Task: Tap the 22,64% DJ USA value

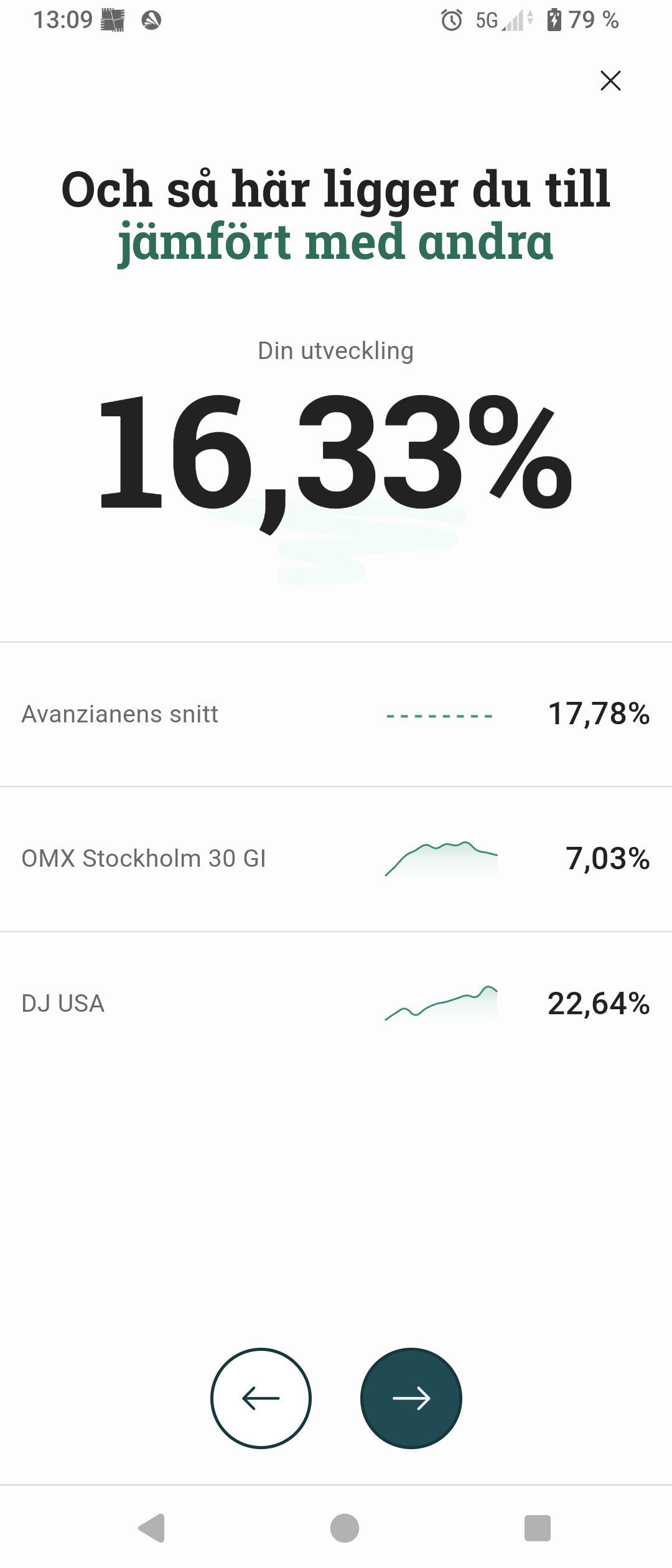Action: [x=599, y=1004]
